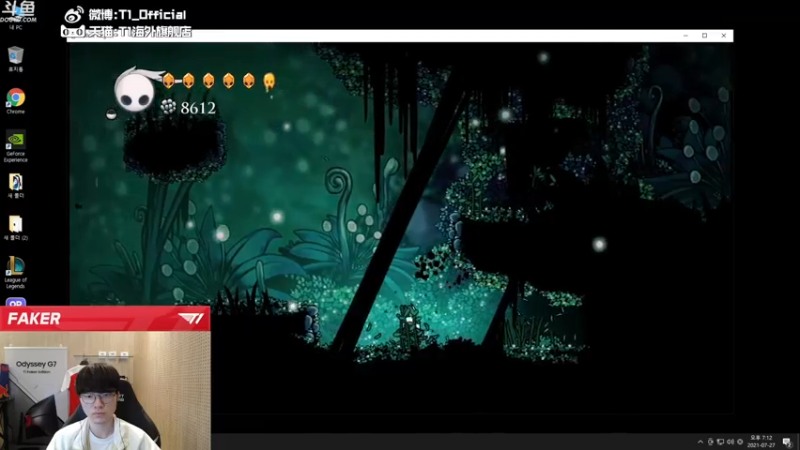Open the taskbar clock showing 7:12

click(x=761, y=441)
